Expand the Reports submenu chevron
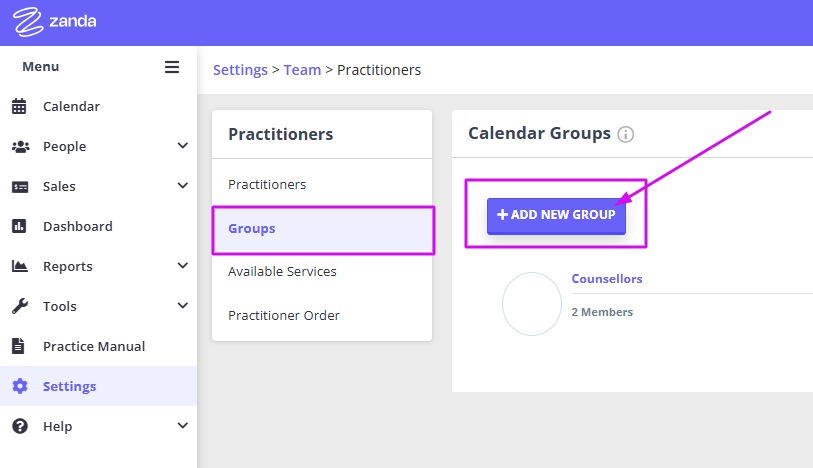 (183, 266)
